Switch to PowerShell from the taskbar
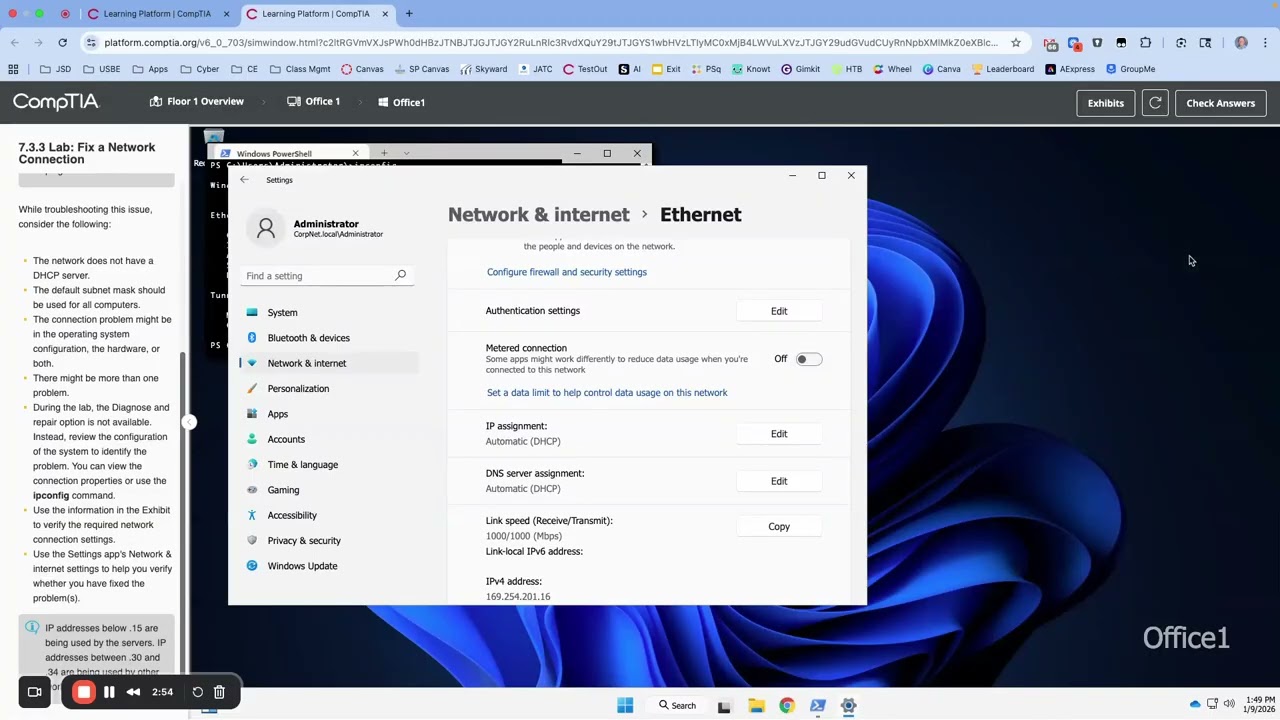The image size is (1280, 720). [x=818, y=706]
